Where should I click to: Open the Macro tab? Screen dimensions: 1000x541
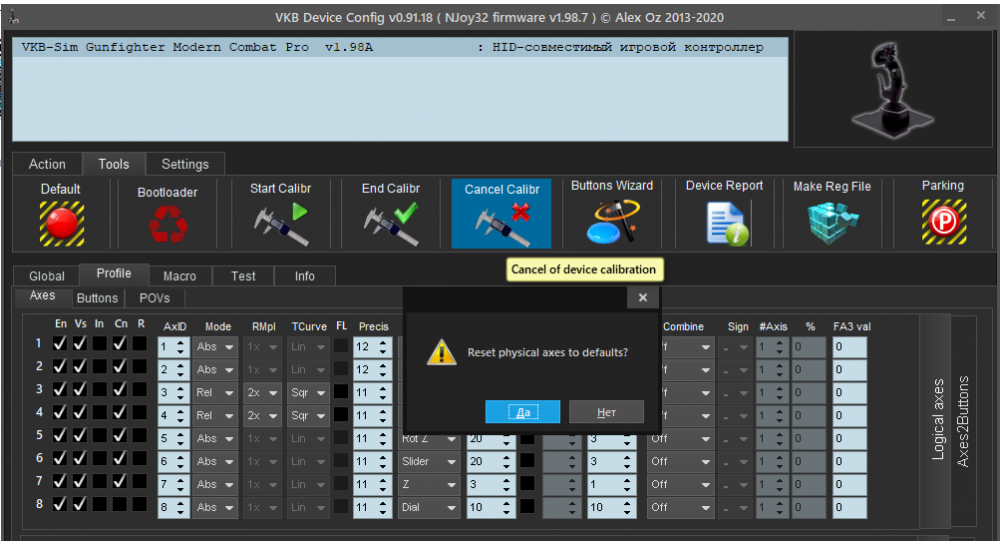179,276
